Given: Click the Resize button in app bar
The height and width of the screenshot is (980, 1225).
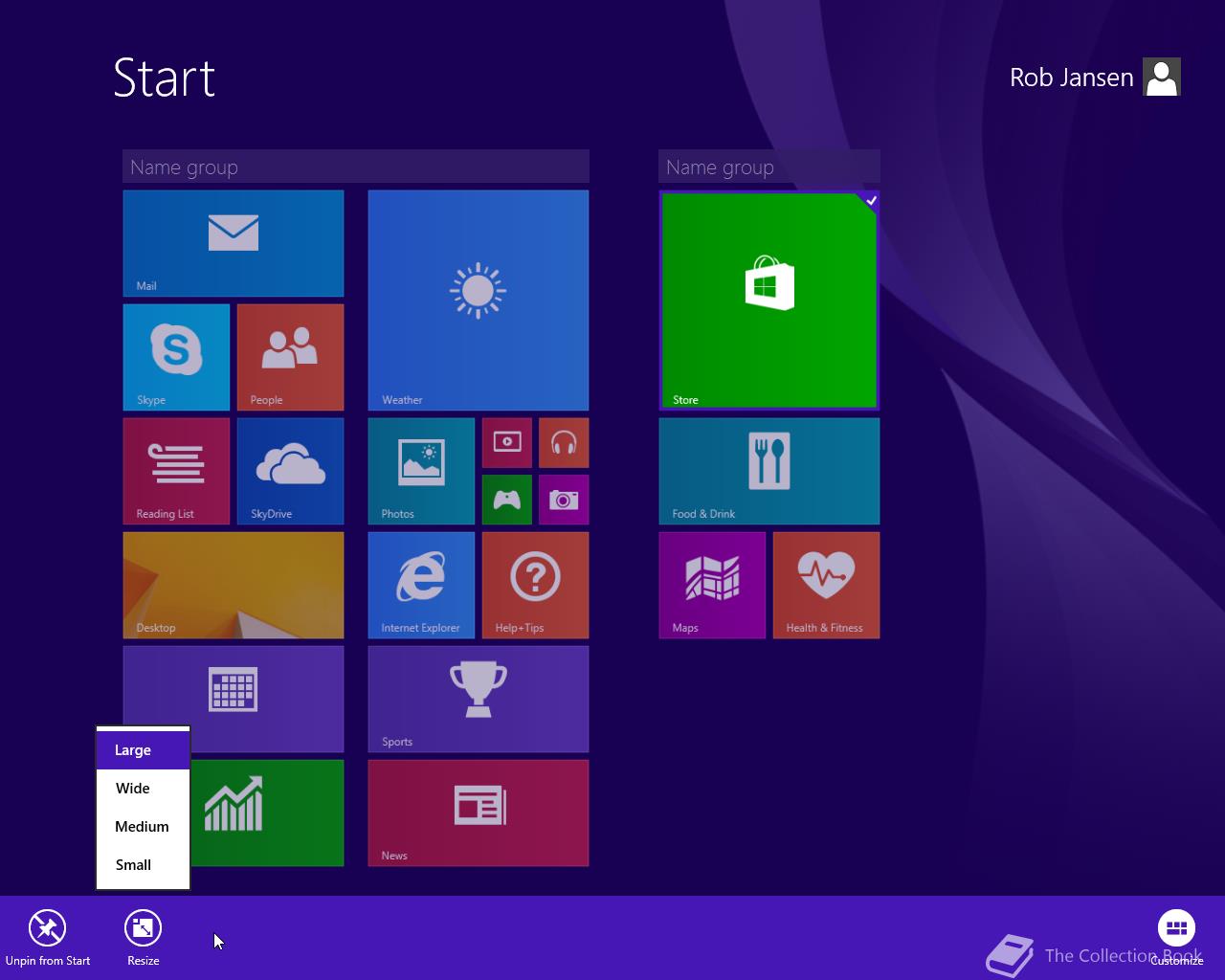Looking at the screenshot, I should (x=143, y=938).
